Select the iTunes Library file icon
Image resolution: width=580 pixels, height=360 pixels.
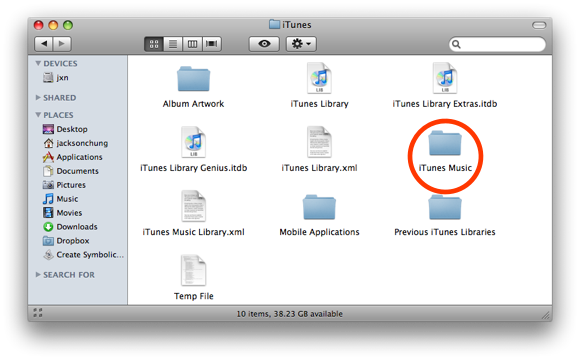click(319, 78)
